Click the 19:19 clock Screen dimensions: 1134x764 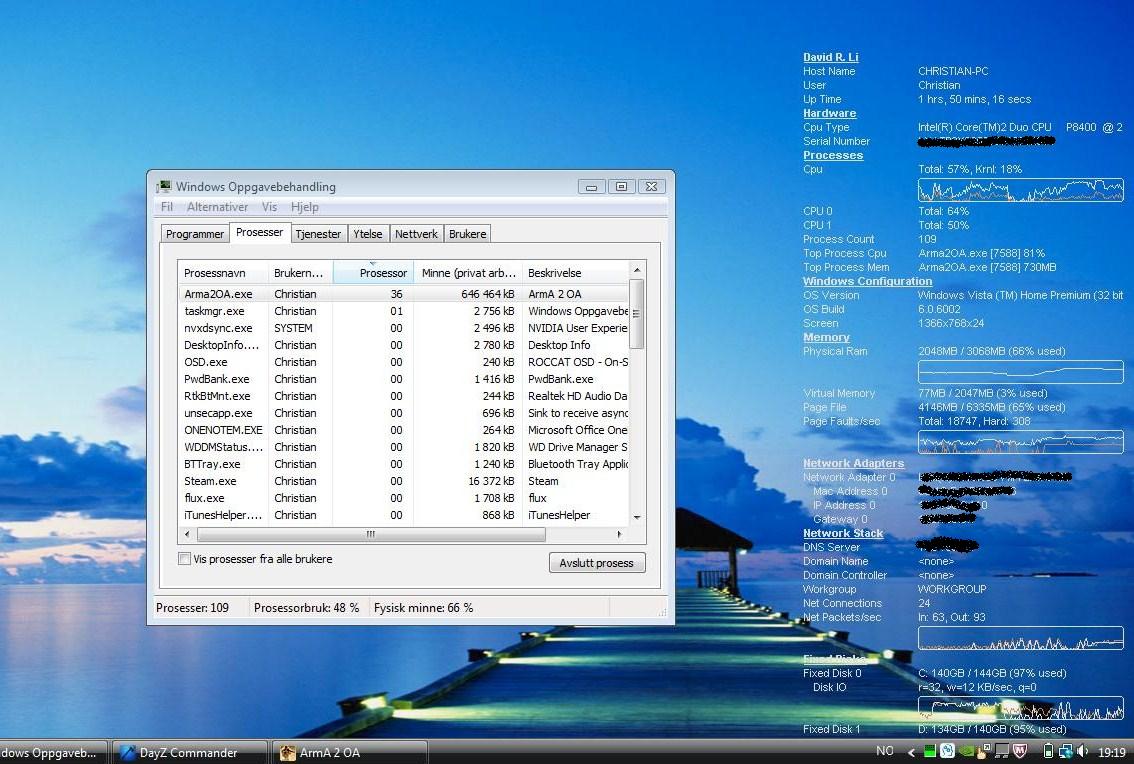click(1112, 752)
